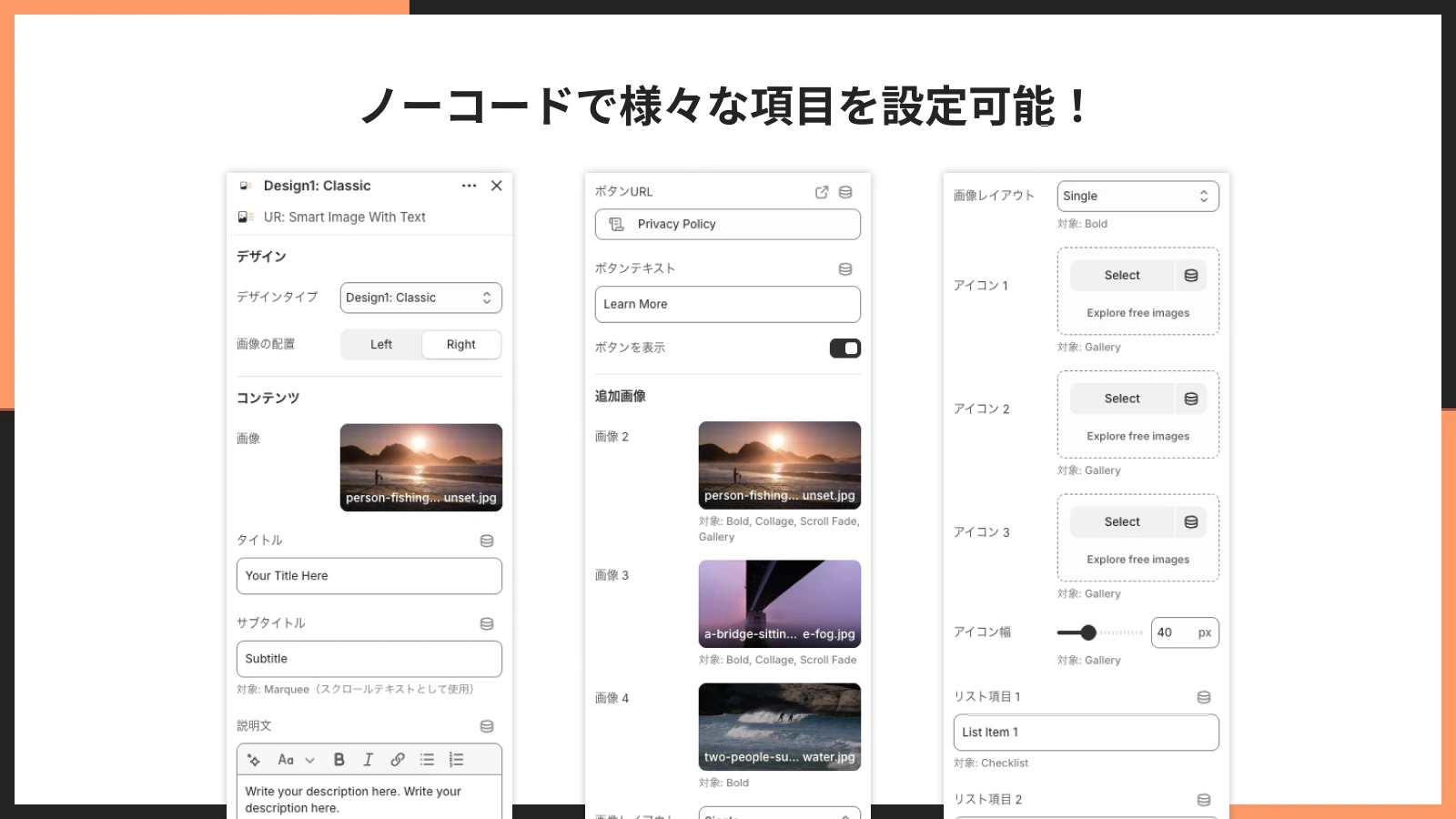This screenshot has width=1456, height=819.
Task: Toggle the ボタンを表示 switch
Action: [845, 349]
